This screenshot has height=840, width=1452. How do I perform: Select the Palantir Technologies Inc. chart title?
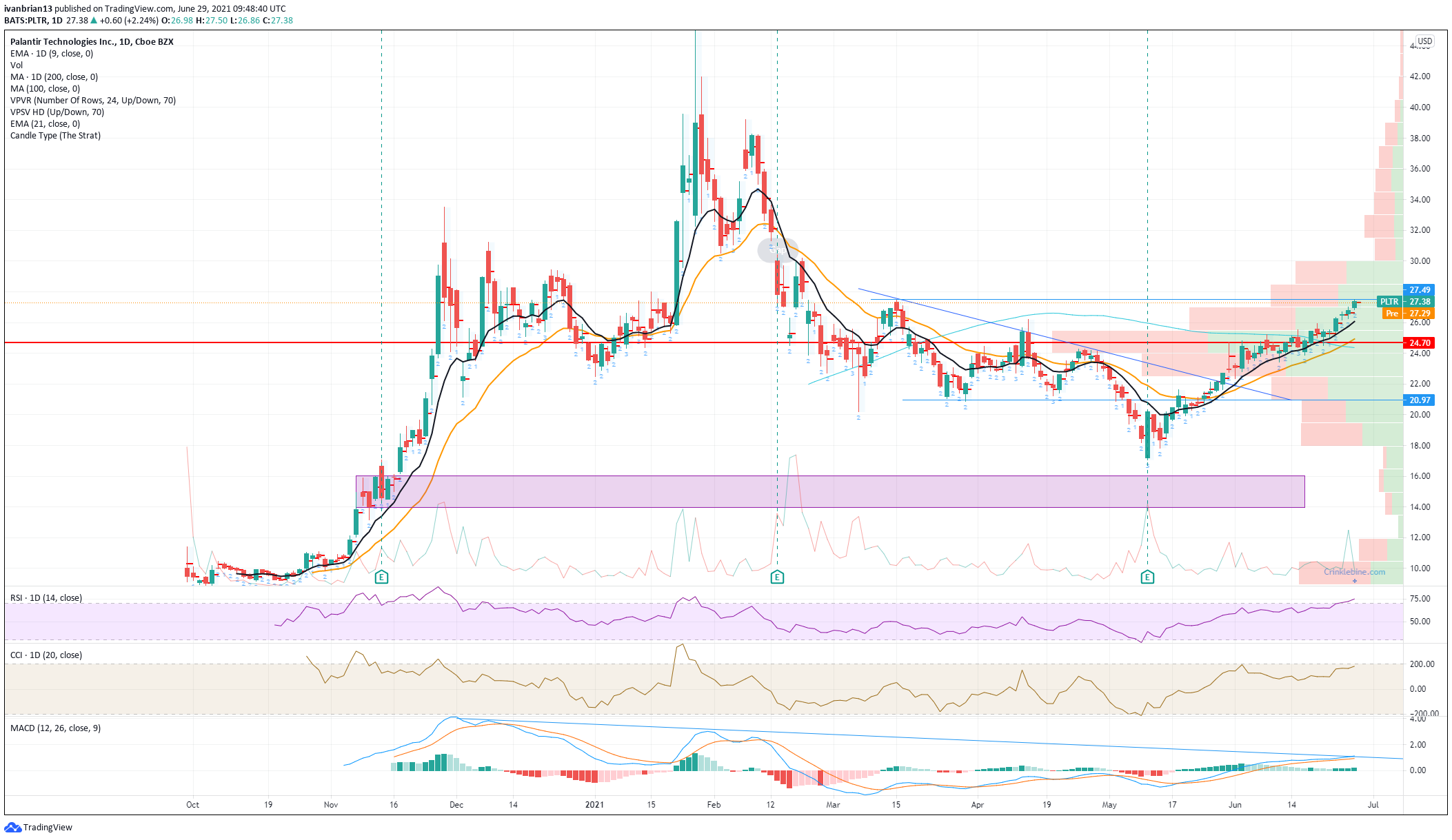(92, 41)
